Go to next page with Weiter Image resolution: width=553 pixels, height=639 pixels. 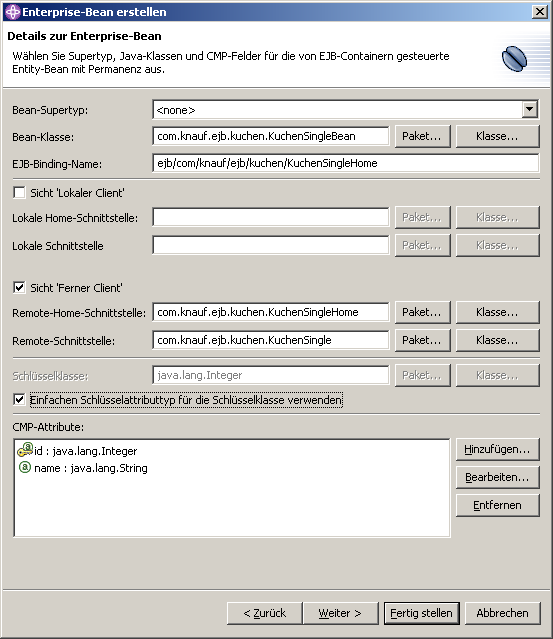pyautogui.click(x=340, y=613)
